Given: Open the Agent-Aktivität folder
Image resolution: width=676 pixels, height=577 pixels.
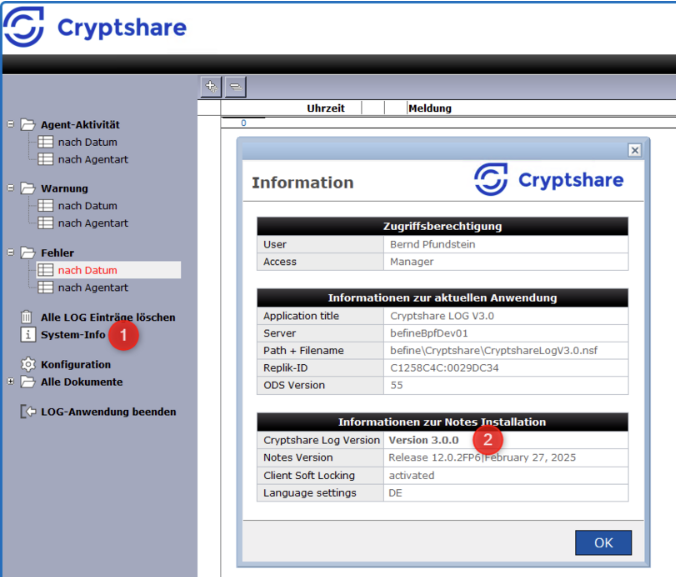Looking at the screenshot, I should coord(80,125).
